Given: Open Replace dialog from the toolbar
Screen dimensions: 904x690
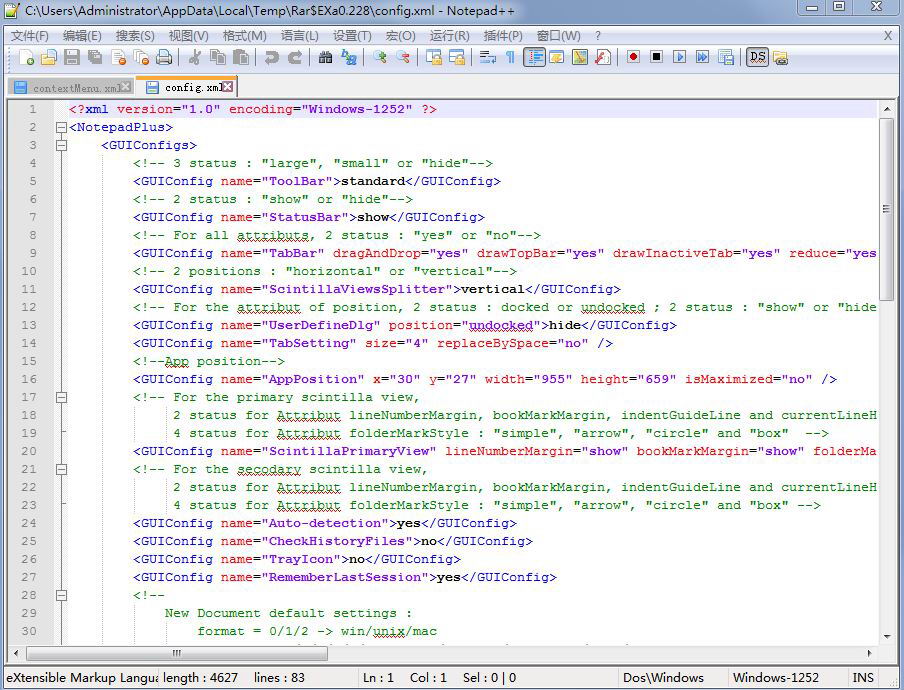Looking at the screenshot, I should tap(349, 57).
